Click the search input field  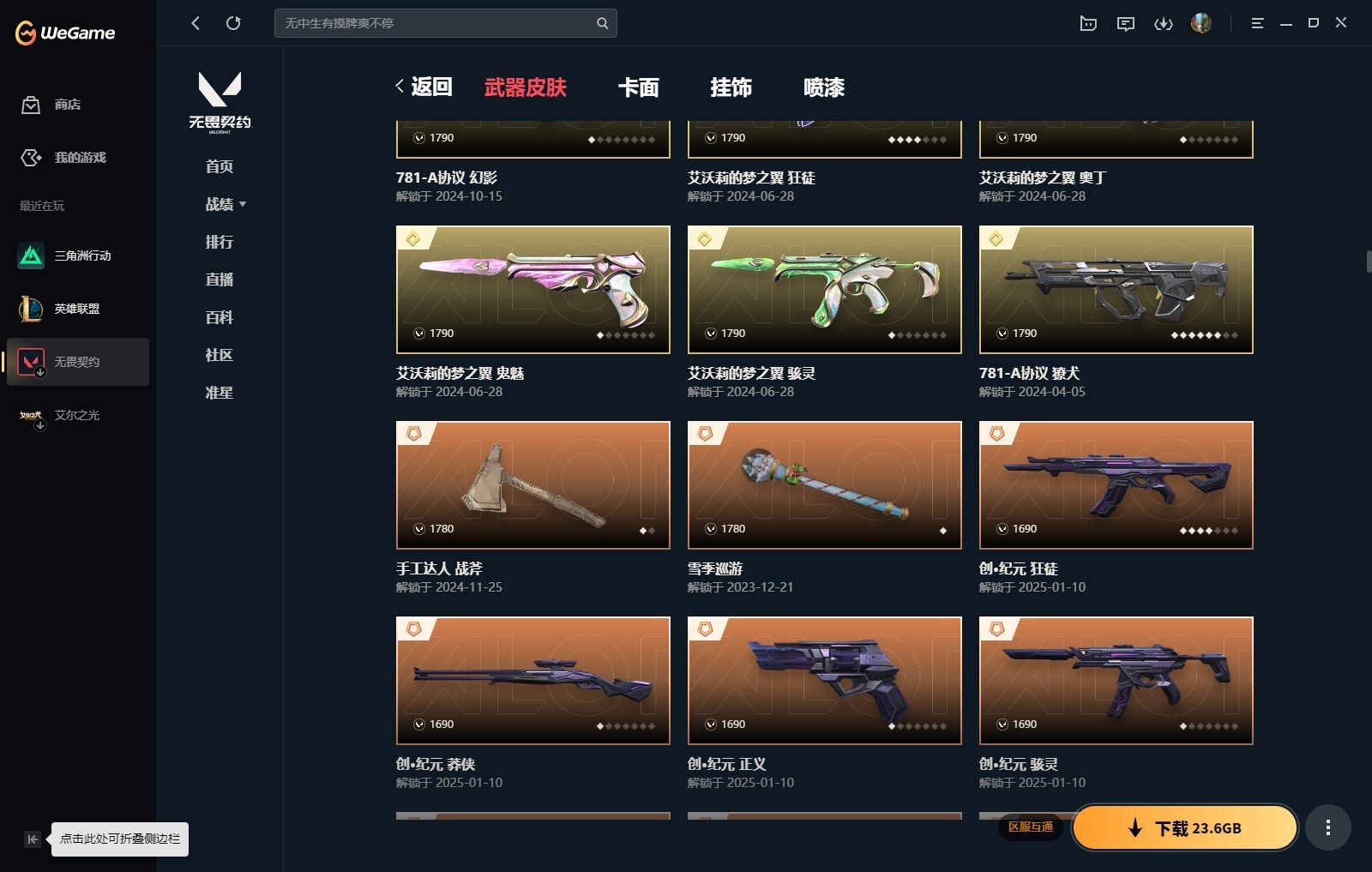pos(436,23)
